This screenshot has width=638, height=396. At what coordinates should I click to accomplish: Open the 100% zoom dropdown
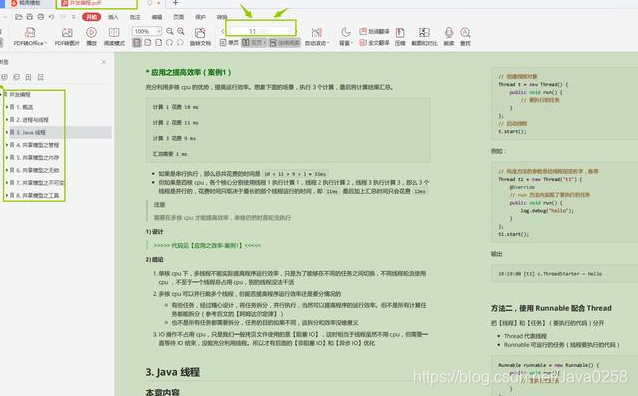[159, 31]
